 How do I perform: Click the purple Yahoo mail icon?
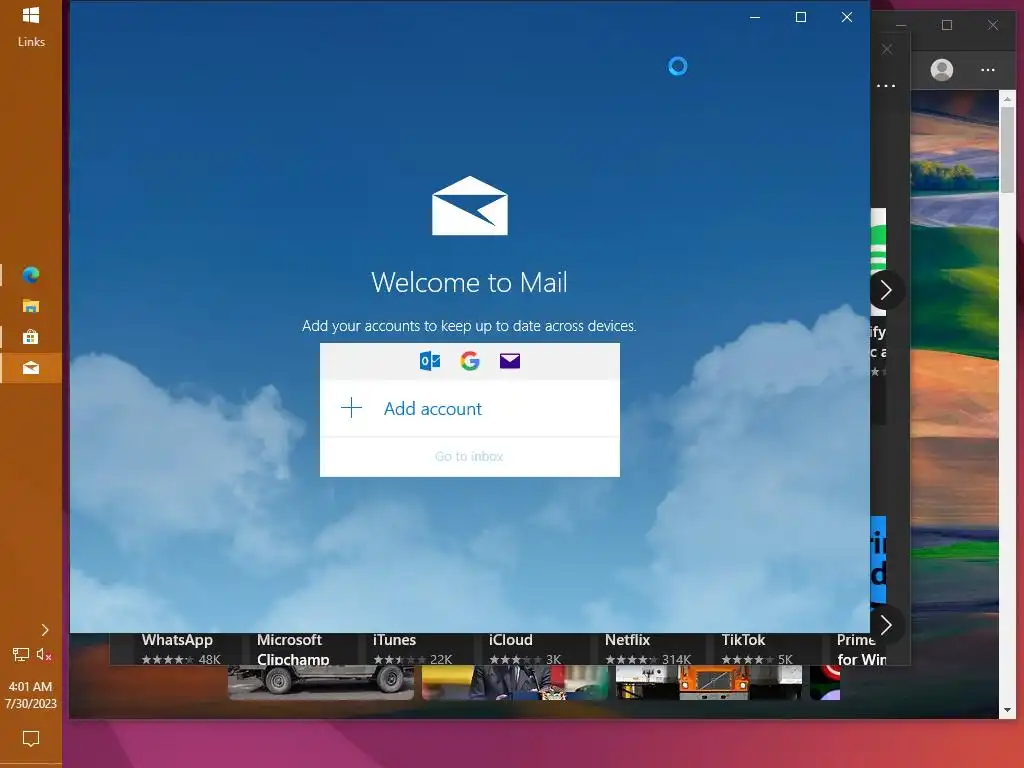point(510,360)
